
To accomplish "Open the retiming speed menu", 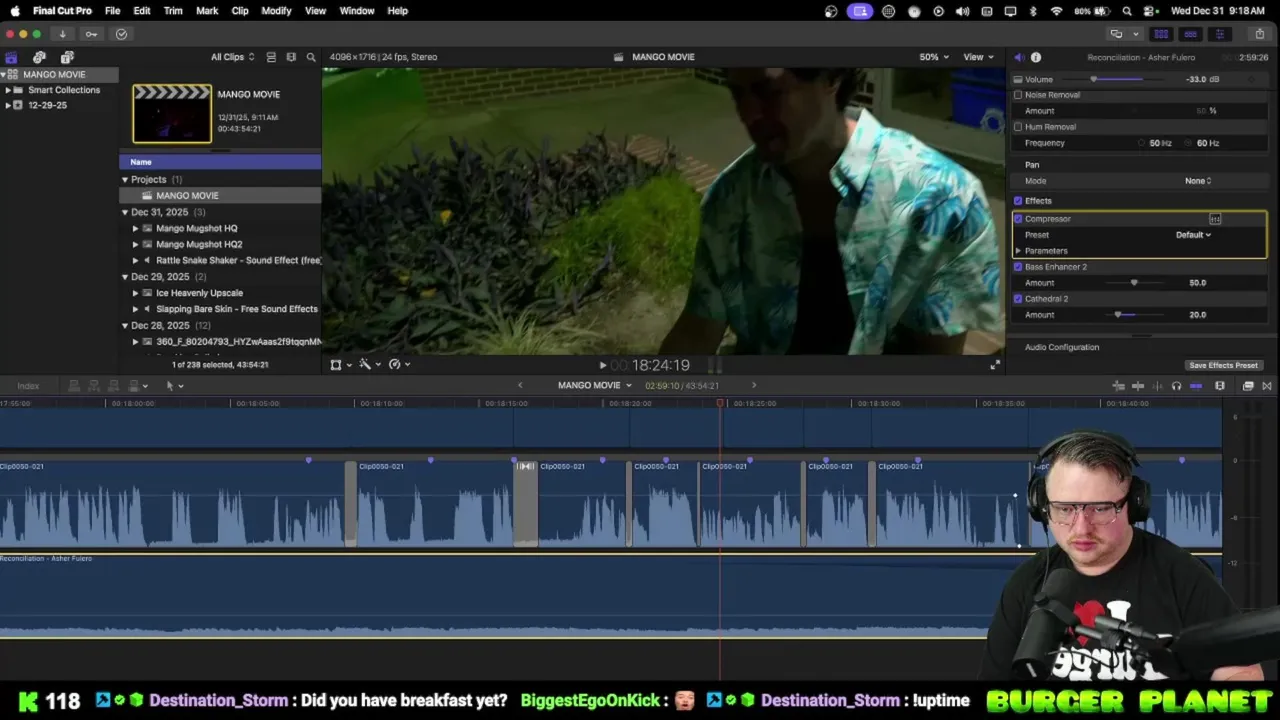I will pyautogui.click(x=399, y=365).
